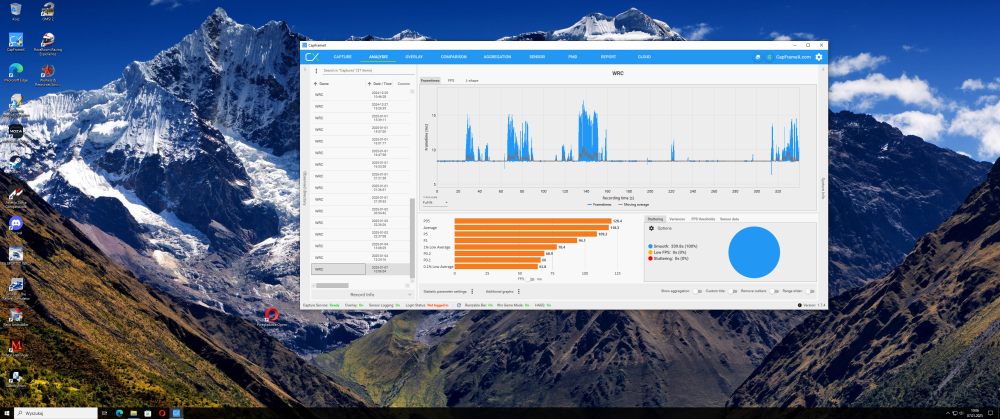This screenshot has height=419, width=1000.
Task: Click the Captures search field
Action: point(368,70)
